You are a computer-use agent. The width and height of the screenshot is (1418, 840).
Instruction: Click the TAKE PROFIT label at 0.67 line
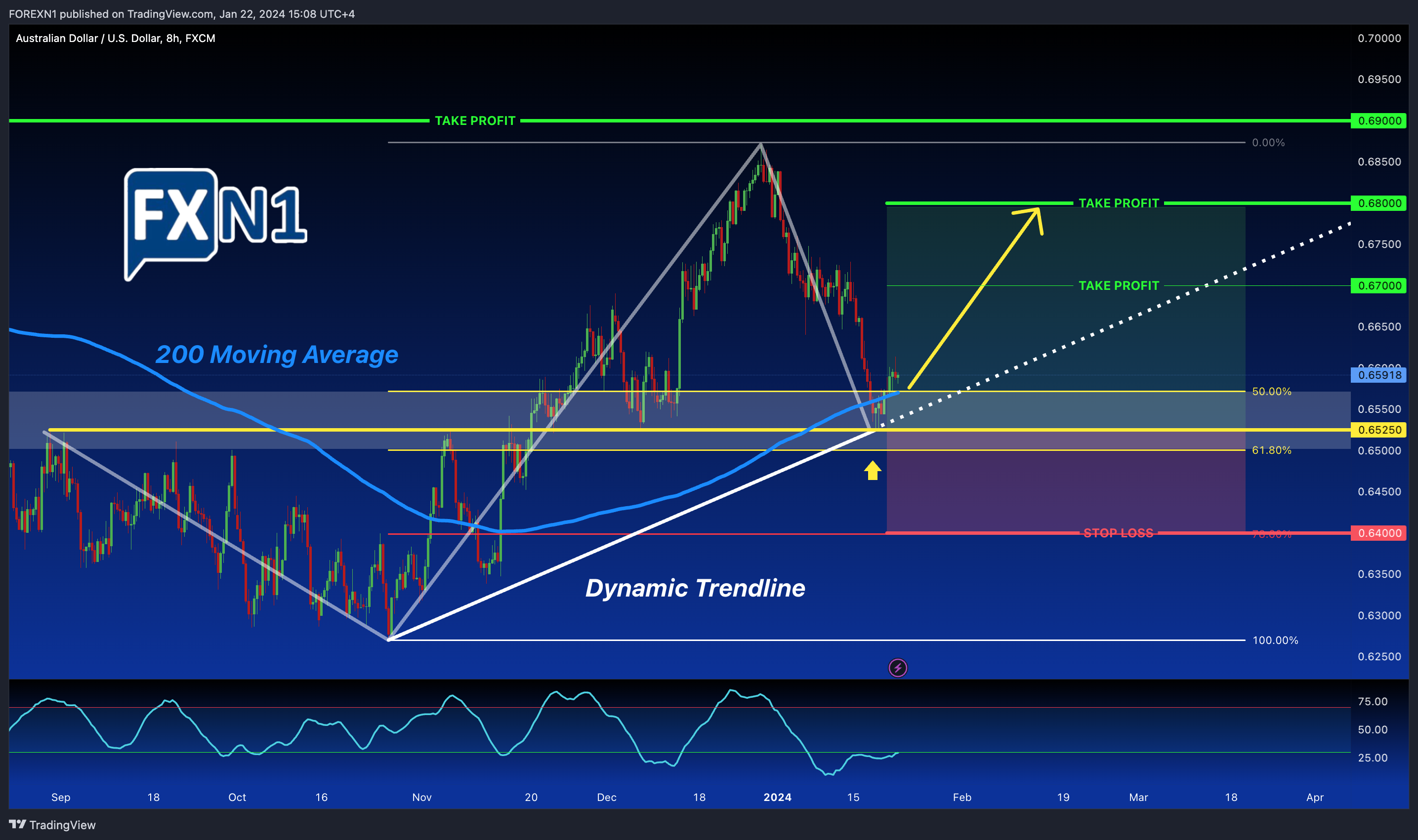(1119, 286)
